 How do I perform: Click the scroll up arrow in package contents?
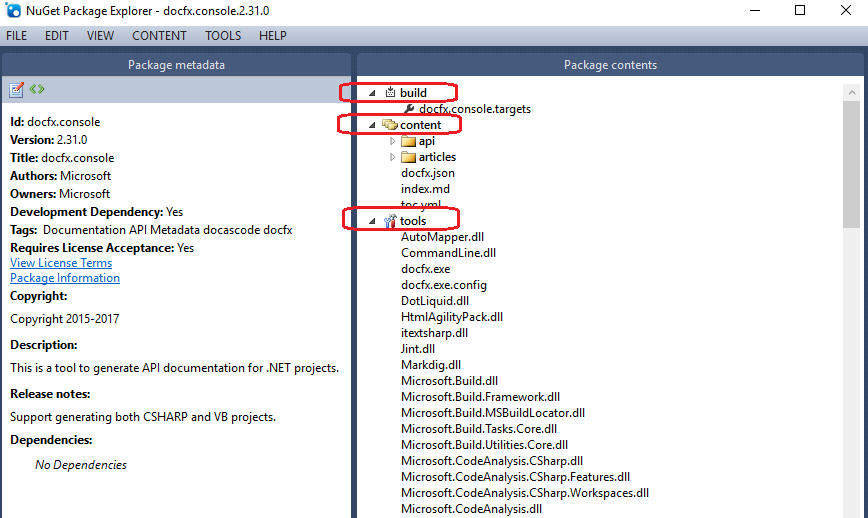(852, 92)
